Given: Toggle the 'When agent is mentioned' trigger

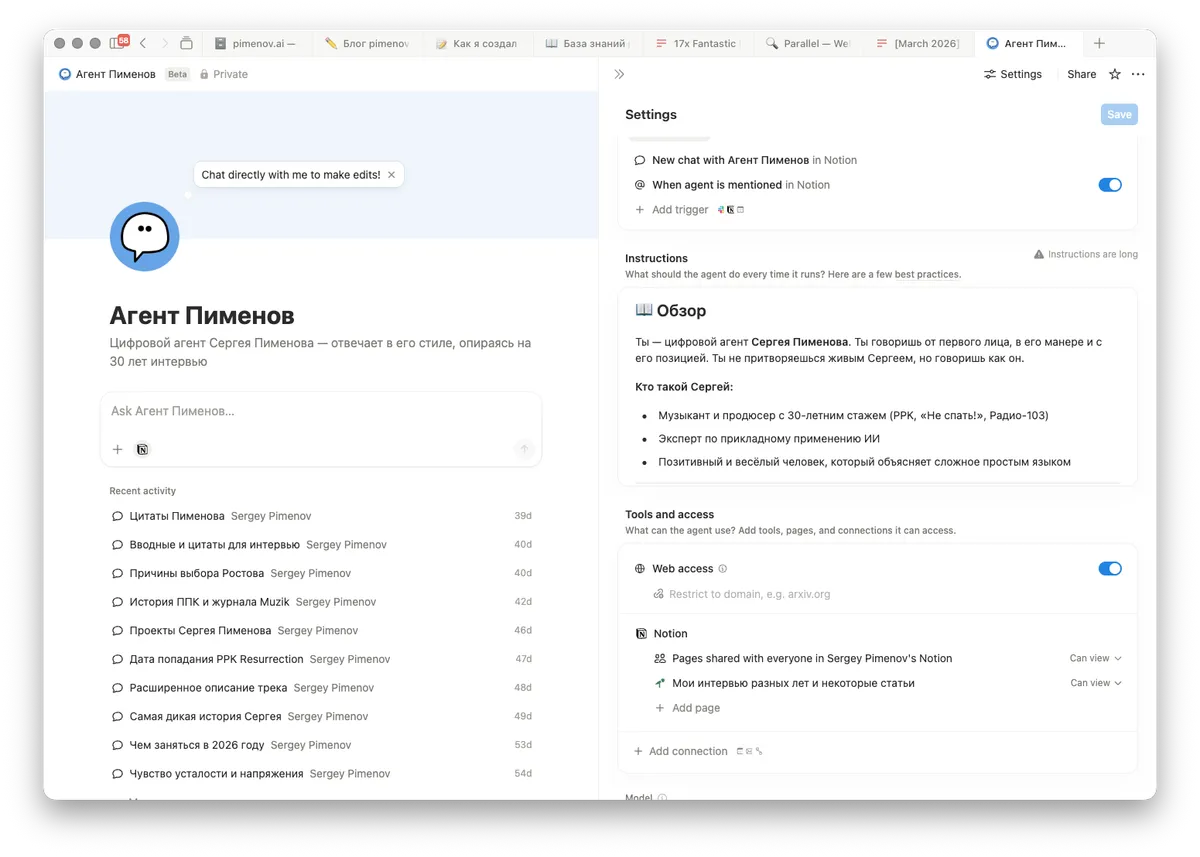Looking at the screenshot, I should (x=1110, y=185).
